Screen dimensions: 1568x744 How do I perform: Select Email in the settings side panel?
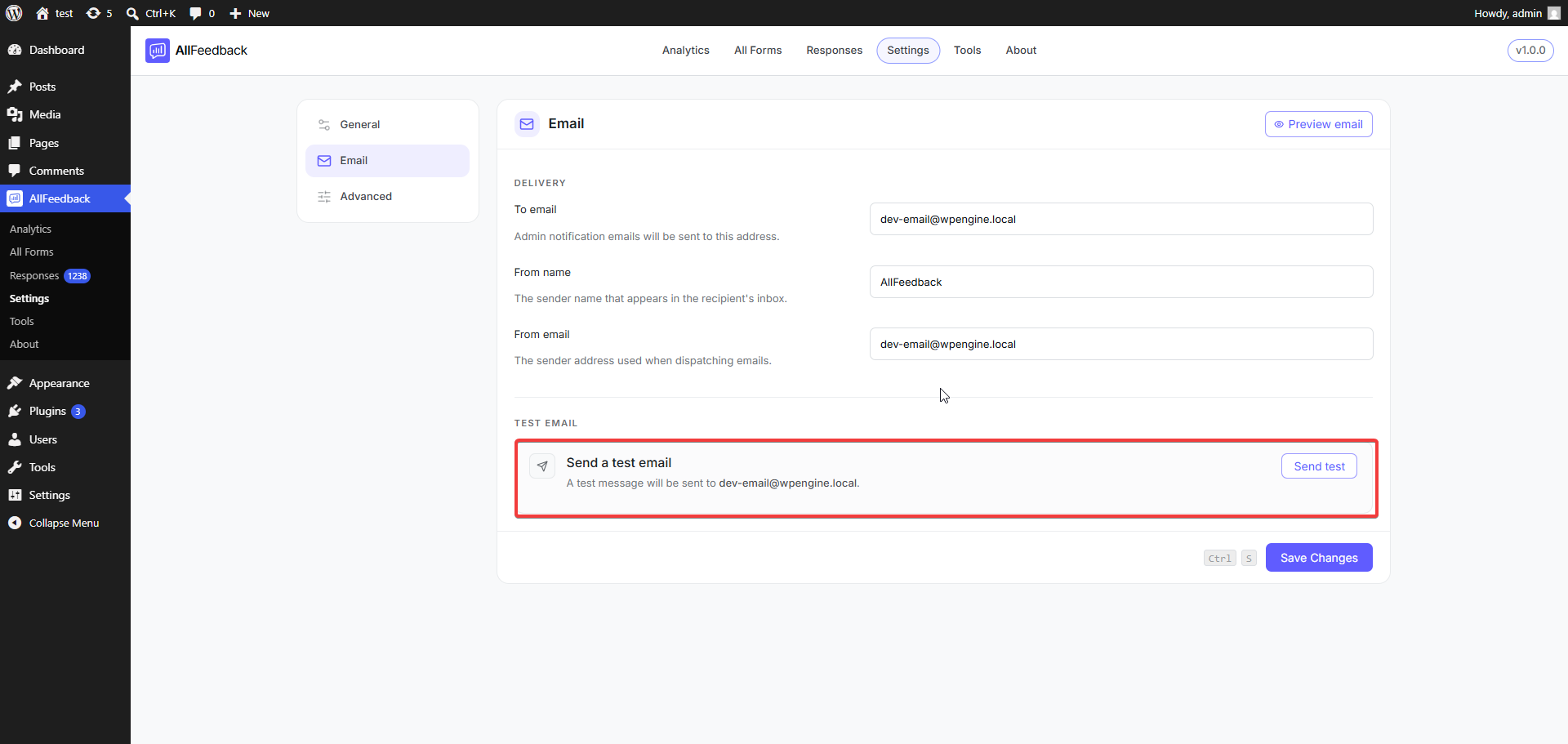[x=387, y=161]
